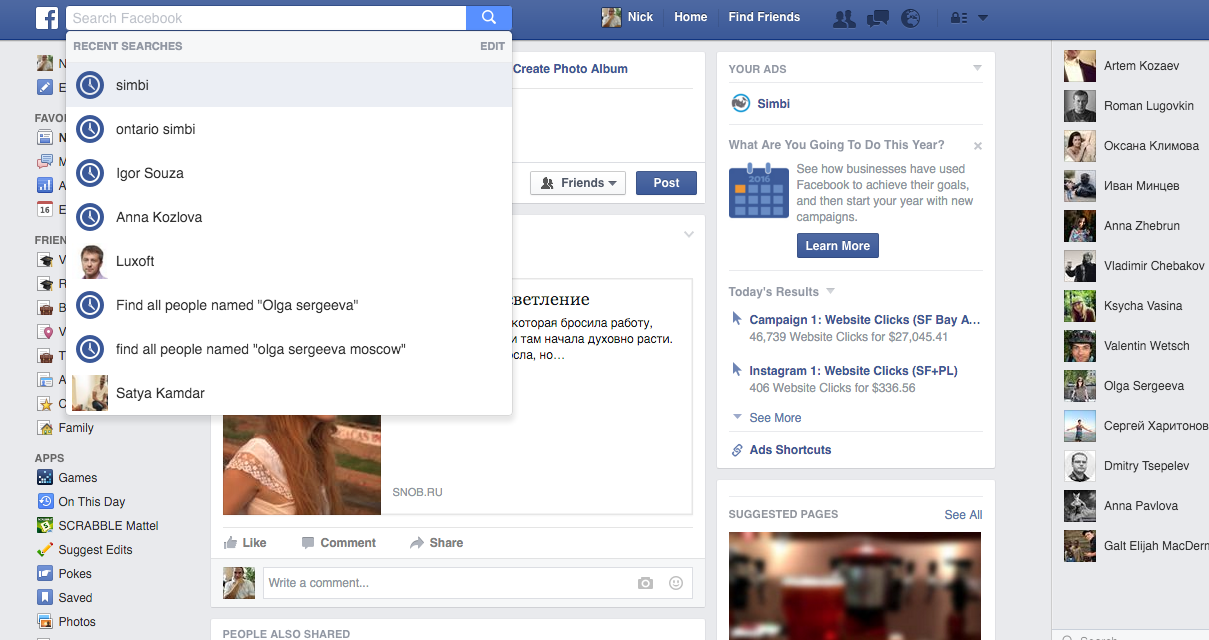Screen dimensions: 1209x640
Task: Click Luxoft profile picture in recent searches
Action: point(92,261)
